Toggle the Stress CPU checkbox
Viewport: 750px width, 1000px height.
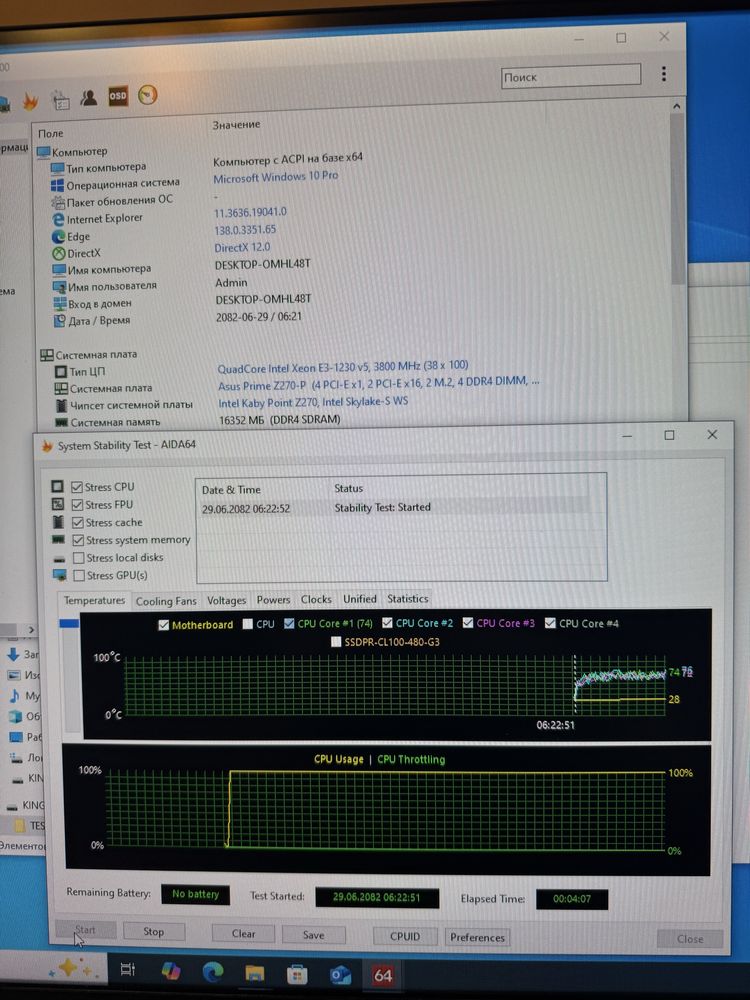pos(77,487)
